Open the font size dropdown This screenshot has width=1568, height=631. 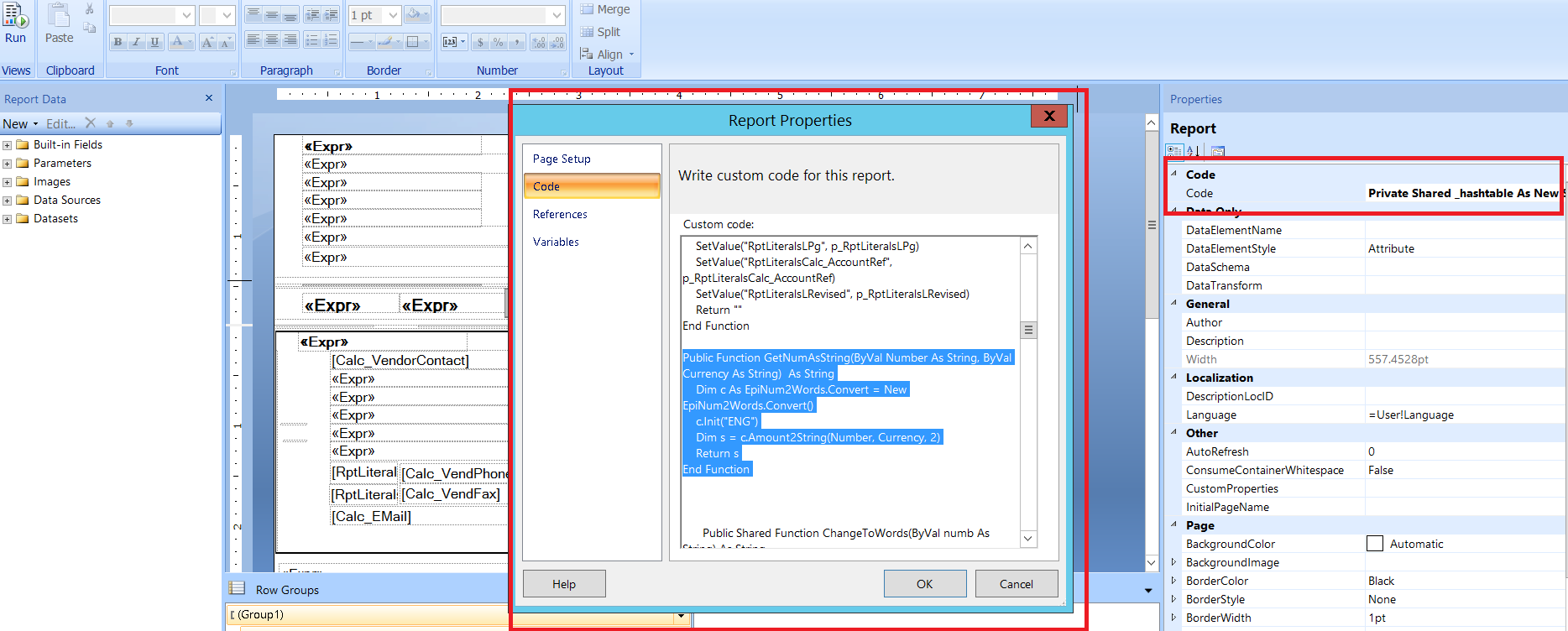pyautogui.click(x=227, y=15)
